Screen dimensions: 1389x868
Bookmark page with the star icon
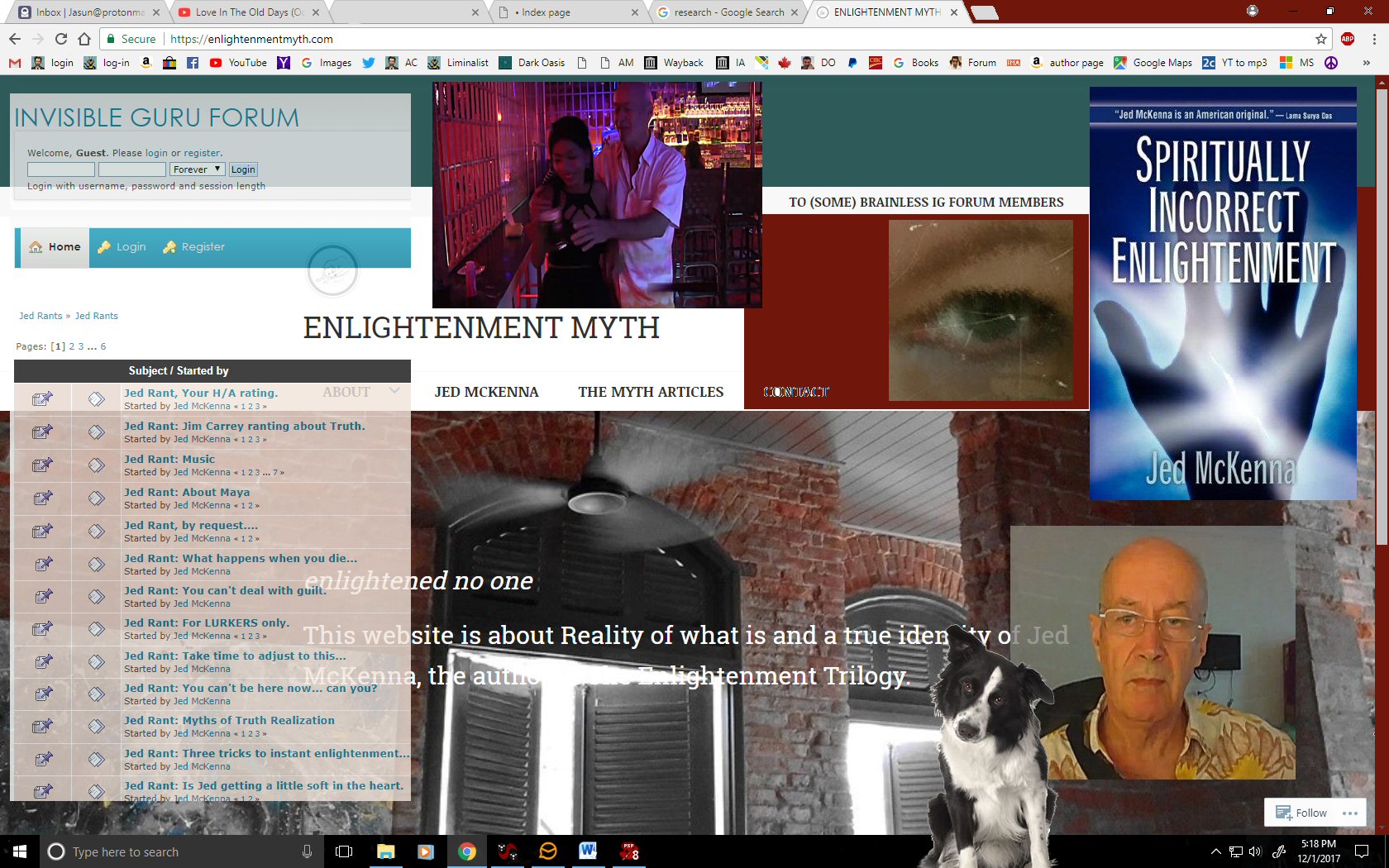[1321, 39]
